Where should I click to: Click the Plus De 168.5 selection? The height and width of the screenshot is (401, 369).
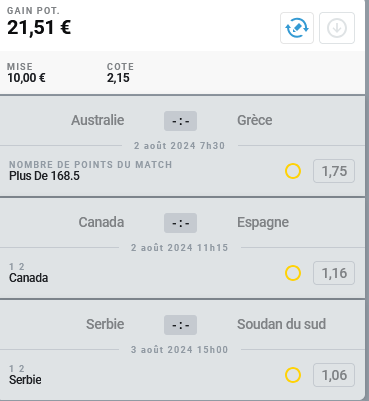click(44, 176)
